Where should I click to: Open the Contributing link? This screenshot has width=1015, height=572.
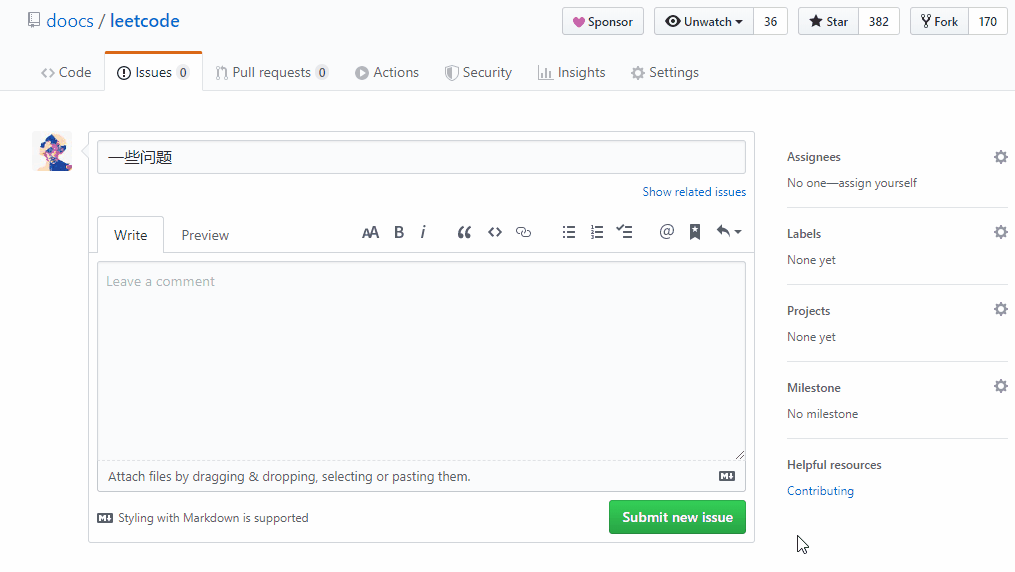pyautogui.click(x=820, y=490)
